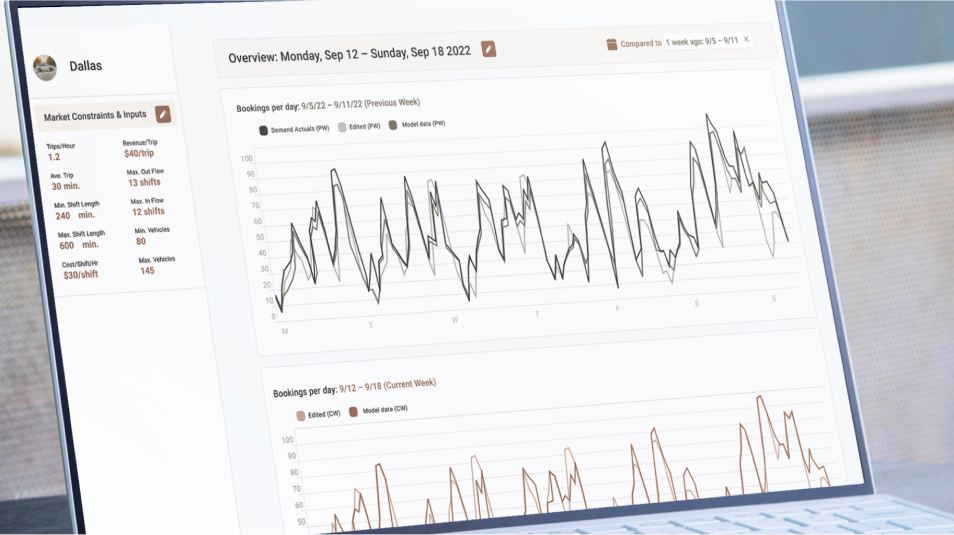
Task: Remove the 1 week ago comparison with the X
Action: pos(746,39)
